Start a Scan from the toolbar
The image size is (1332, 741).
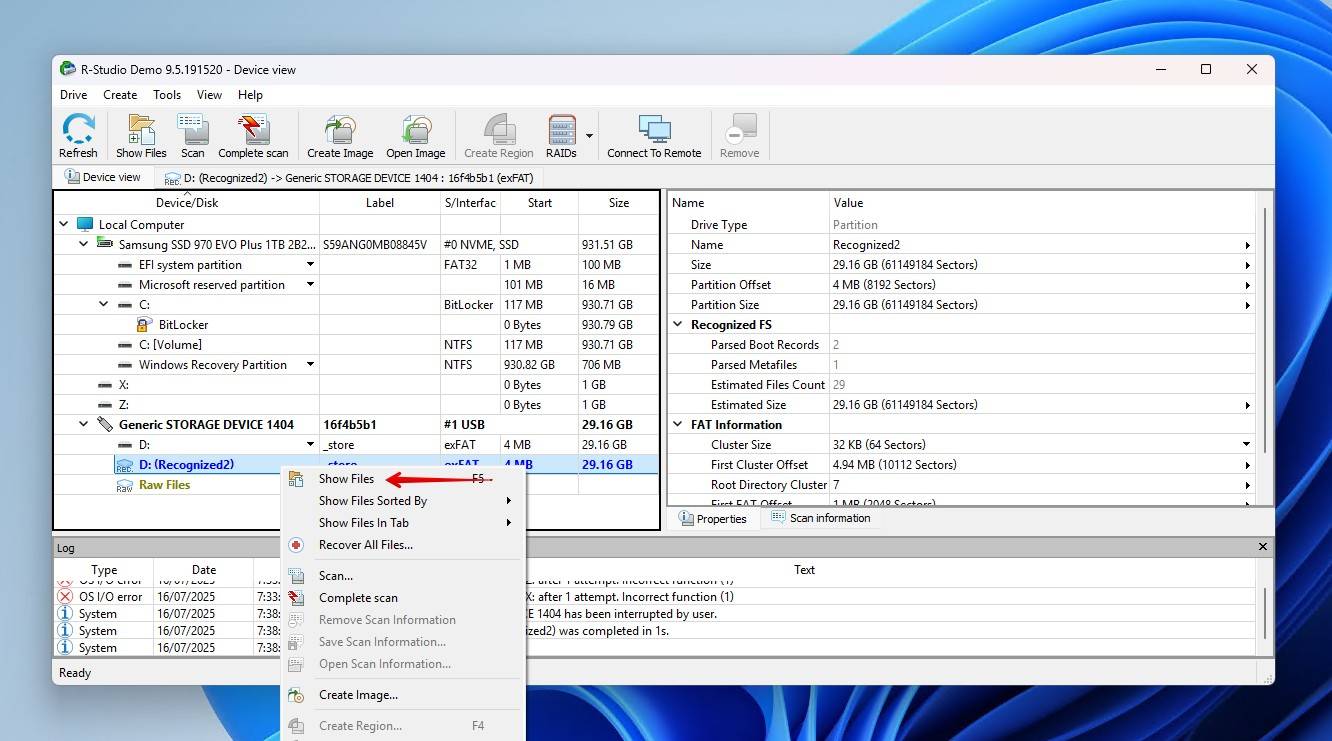pyautogui.click(x=193, y=136)
